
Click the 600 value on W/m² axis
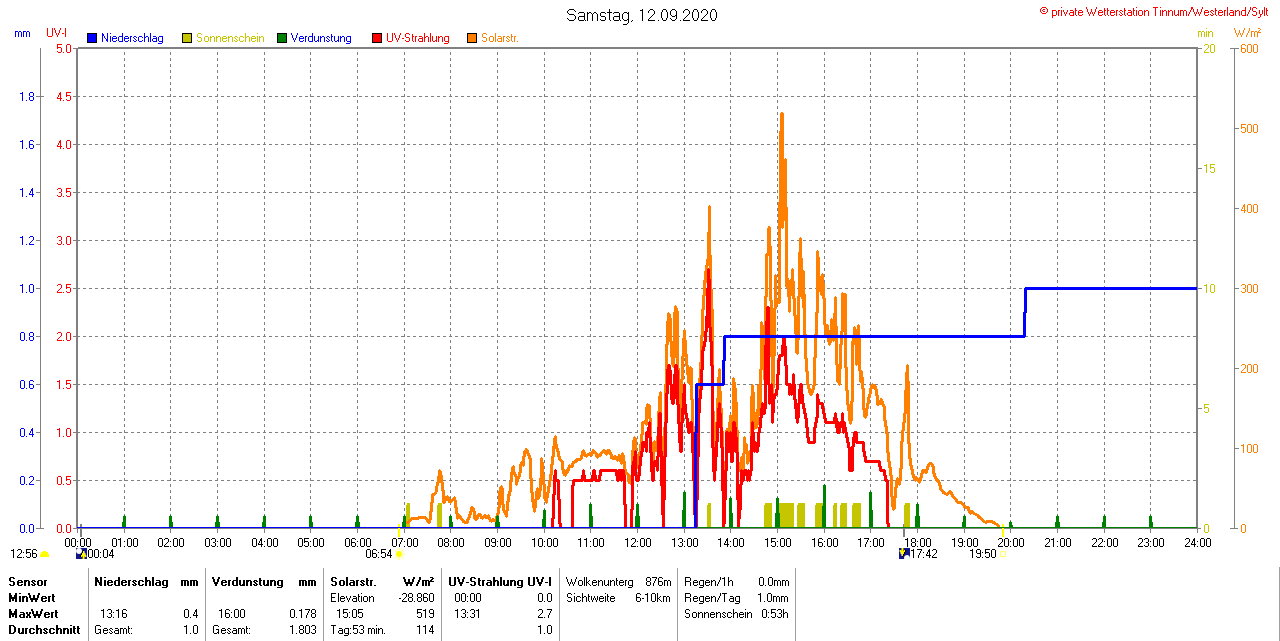[x=1249, y=49]
